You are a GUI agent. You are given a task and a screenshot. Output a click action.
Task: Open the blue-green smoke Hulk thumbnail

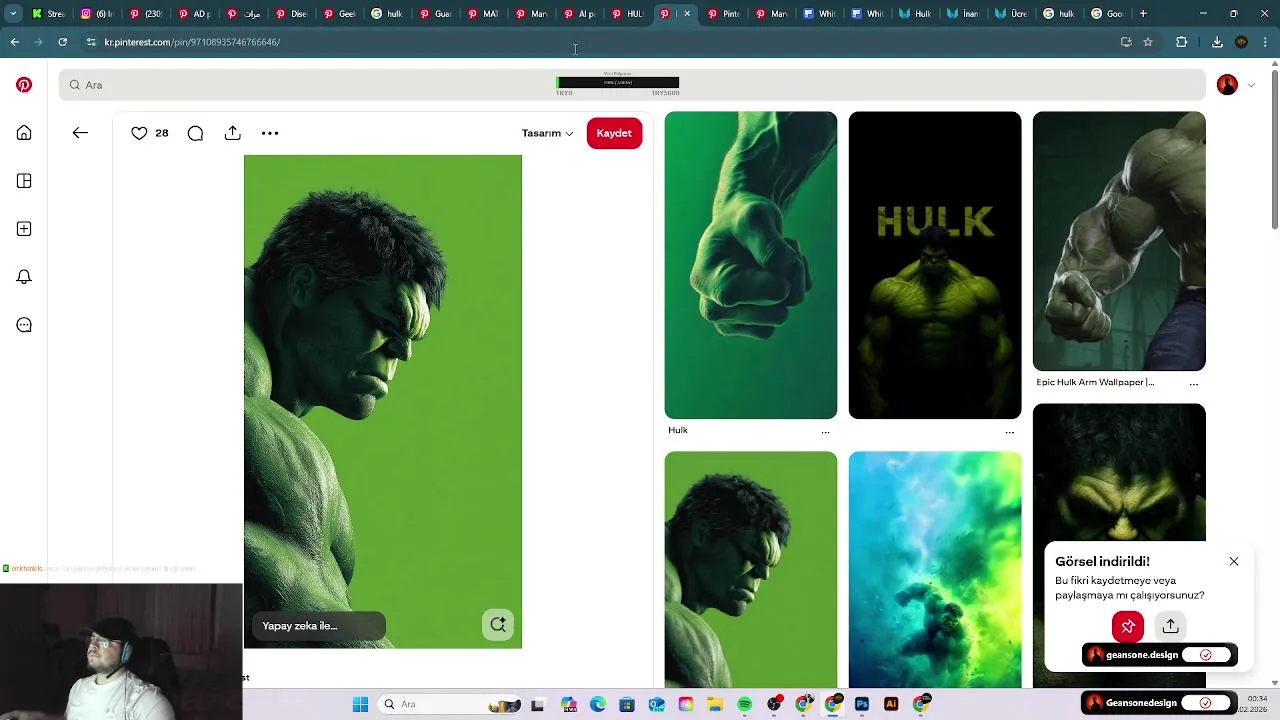pyautogui.click(x=935, y=570)
